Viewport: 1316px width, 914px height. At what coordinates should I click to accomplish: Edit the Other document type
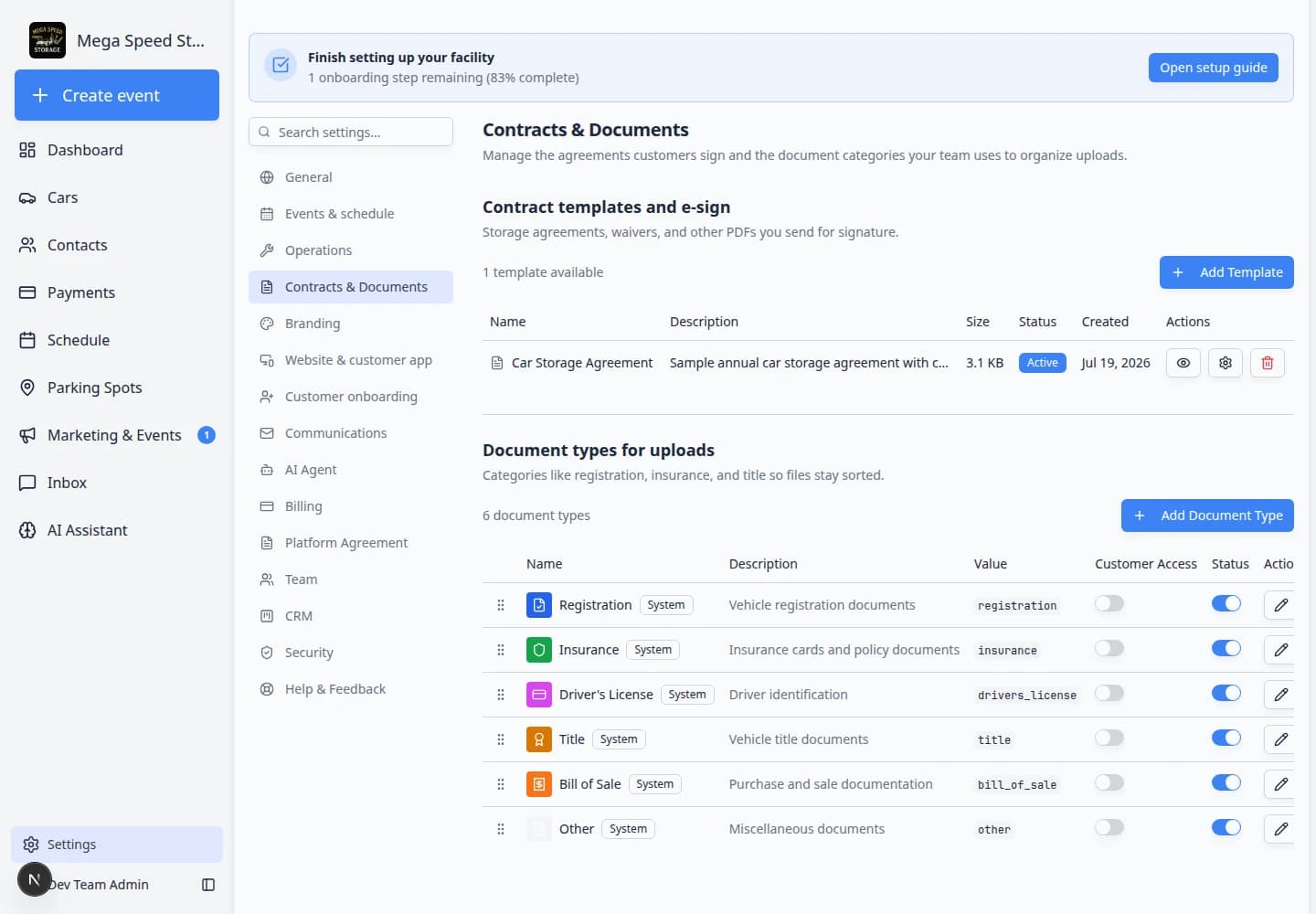click(x=1280, y=829)
